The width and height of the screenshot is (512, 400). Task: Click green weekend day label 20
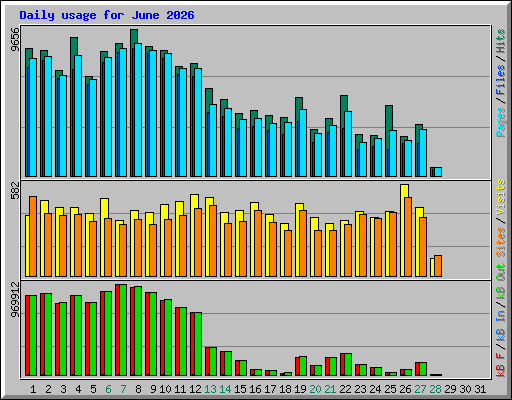click(315, 389)
